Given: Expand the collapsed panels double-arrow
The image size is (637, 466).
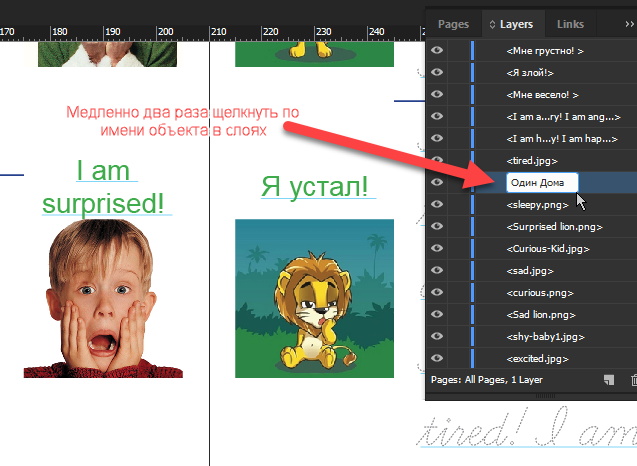Looking at the screenshot, I should click(629, 24).
